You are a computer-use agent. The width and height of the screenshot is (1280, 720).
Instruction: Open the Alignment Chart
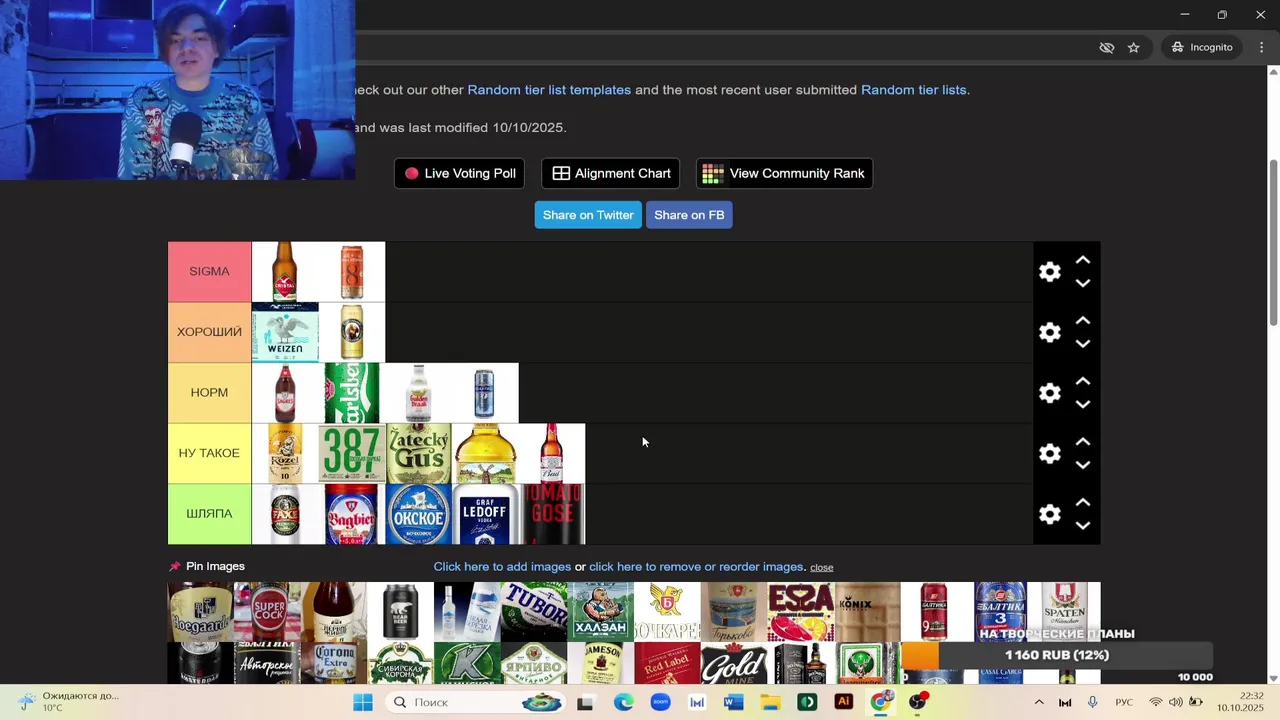pyautogui.click(x=611, y=173)
